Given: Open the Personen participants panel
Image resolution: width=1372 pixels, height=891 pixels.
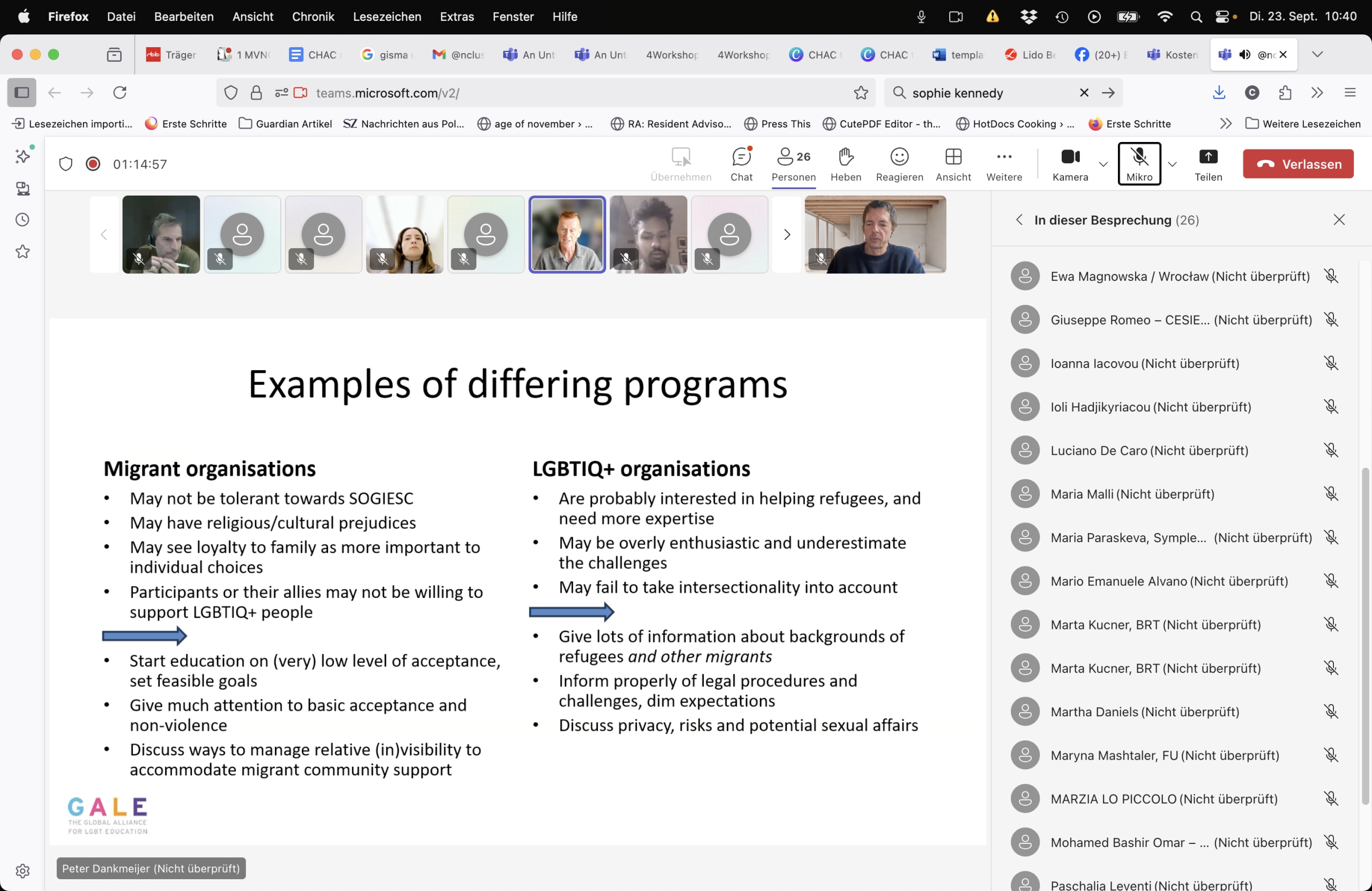Looking at the screenshot, I should [793, 163].
